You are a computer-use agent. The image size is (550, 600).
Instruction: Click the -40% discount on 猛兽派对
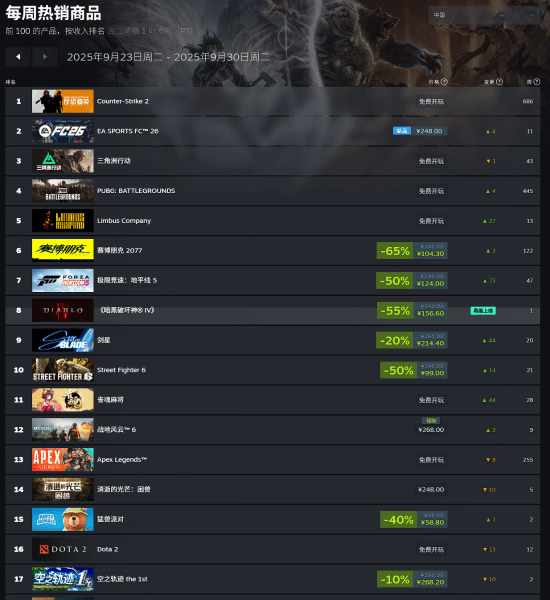[398, 520]
